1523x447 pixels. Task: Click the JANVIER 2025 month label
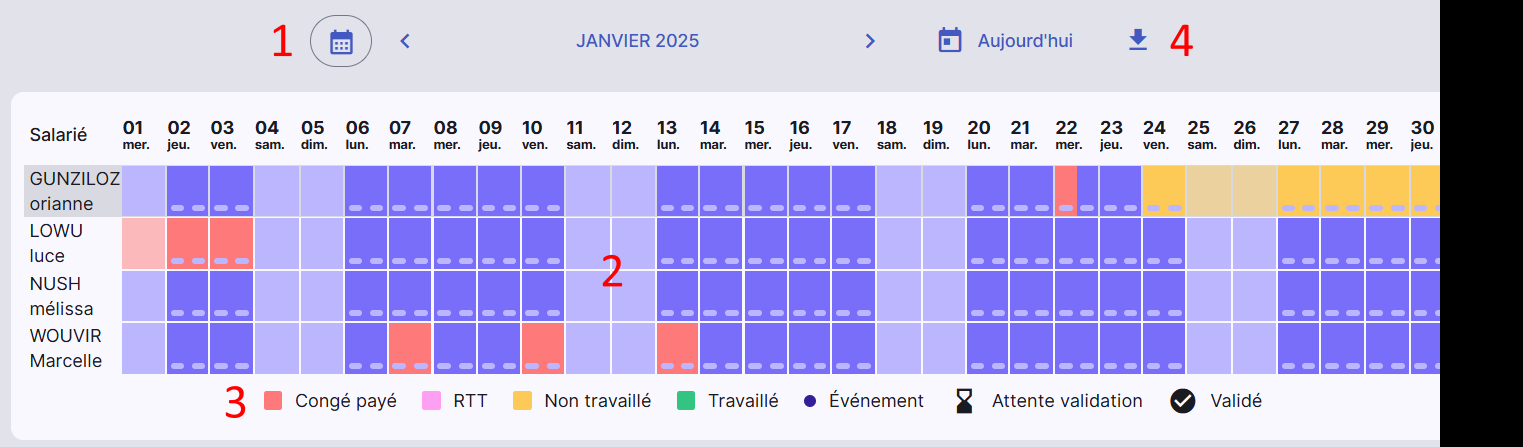point(638,41)
